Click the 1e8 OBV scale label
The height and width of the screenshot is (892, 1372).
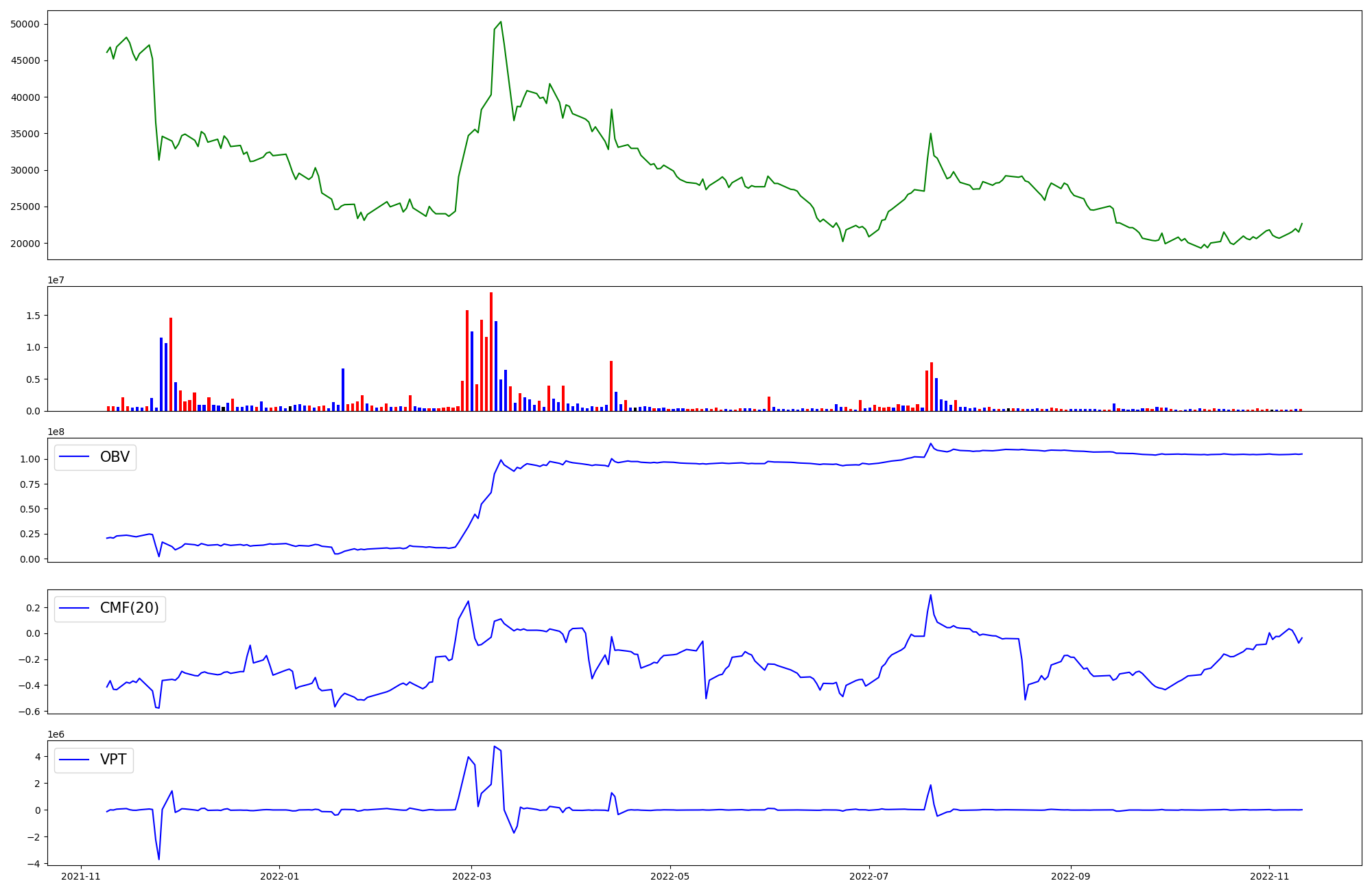point(56,432)
